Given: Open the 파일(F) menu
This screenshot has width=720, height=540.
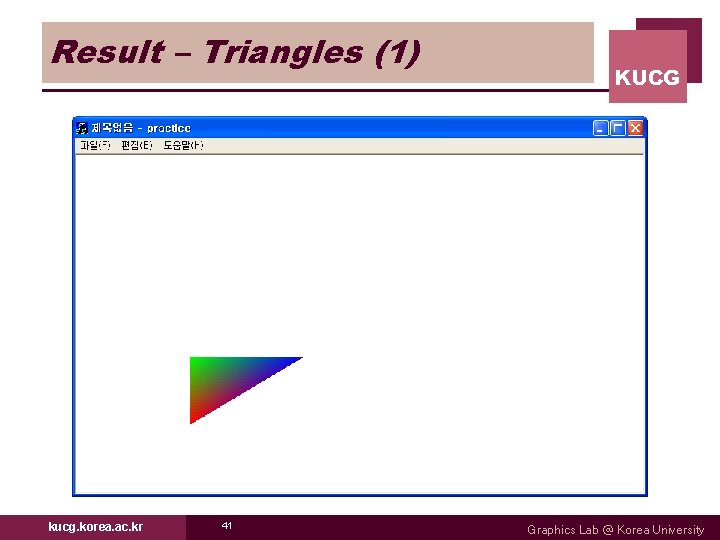Looking at the screenshot, I should [x=95, y=146].
